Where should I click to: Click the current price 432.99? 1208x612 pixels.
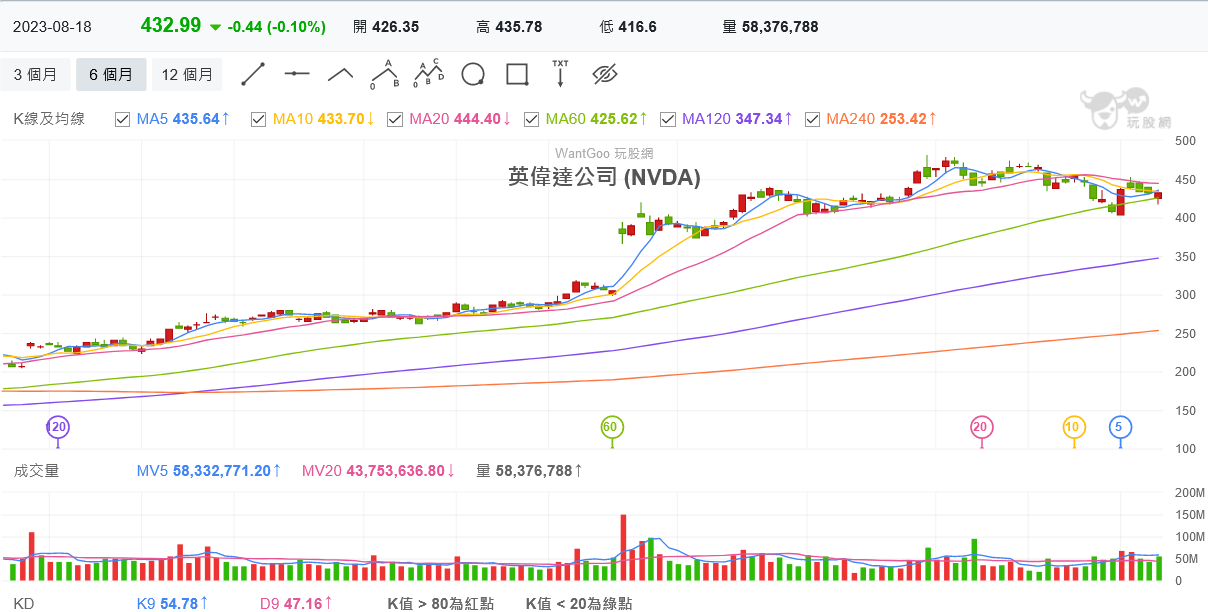tap(171, 26)
